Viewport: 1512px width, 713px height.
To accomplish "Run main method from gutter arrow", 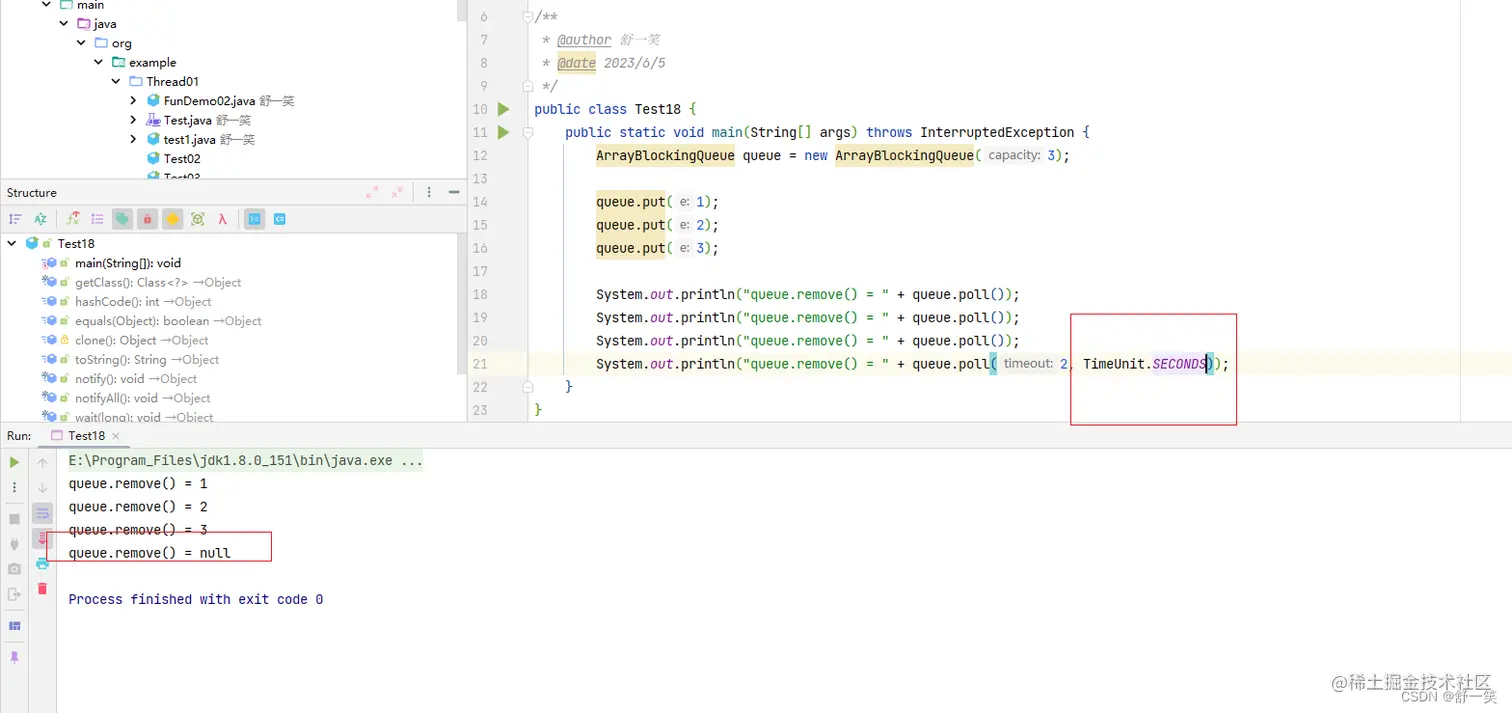I will click(x=503, y=132).
